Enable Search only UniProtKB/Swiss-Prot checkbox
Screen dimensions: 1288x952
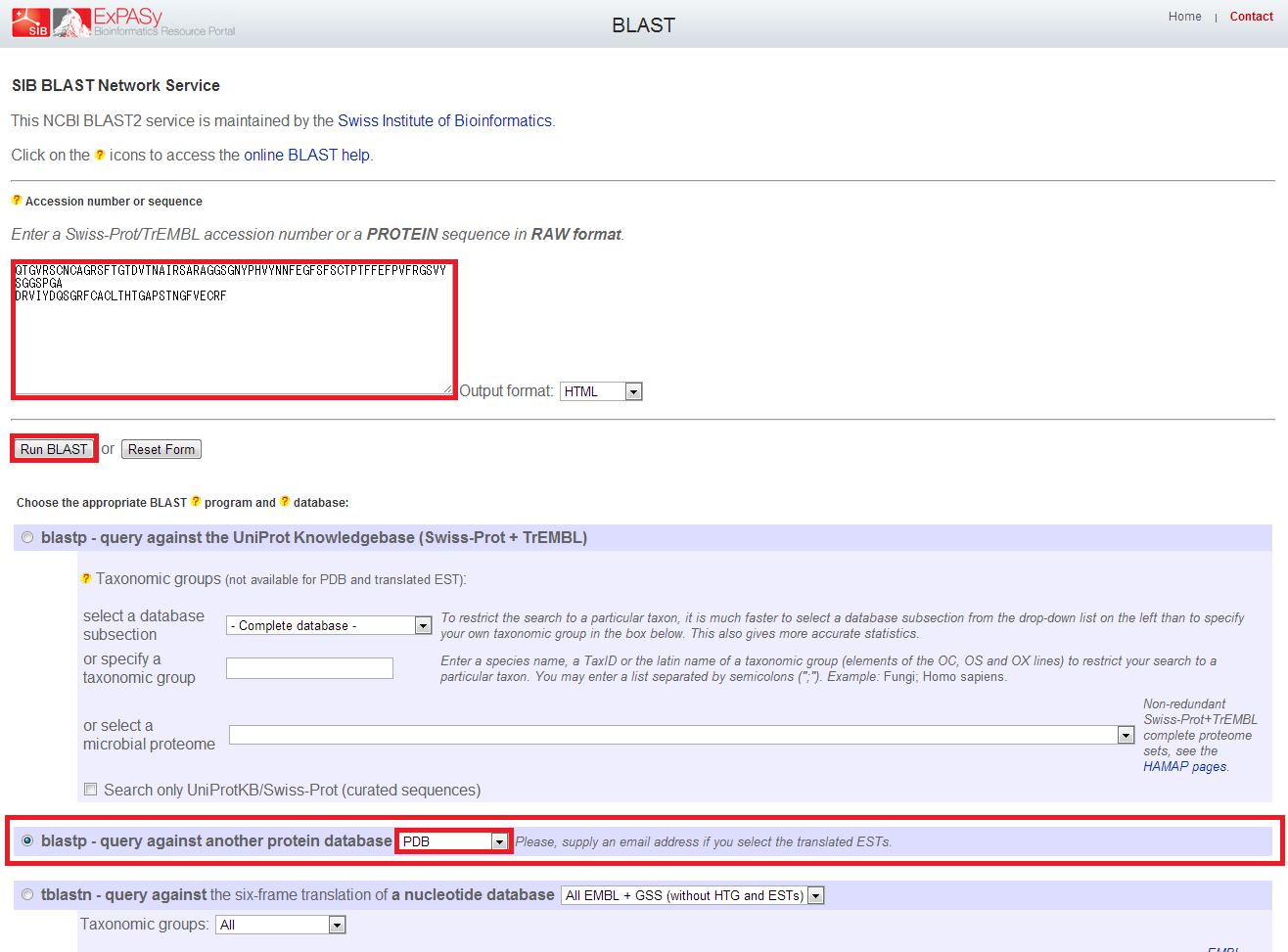point(91,790)
